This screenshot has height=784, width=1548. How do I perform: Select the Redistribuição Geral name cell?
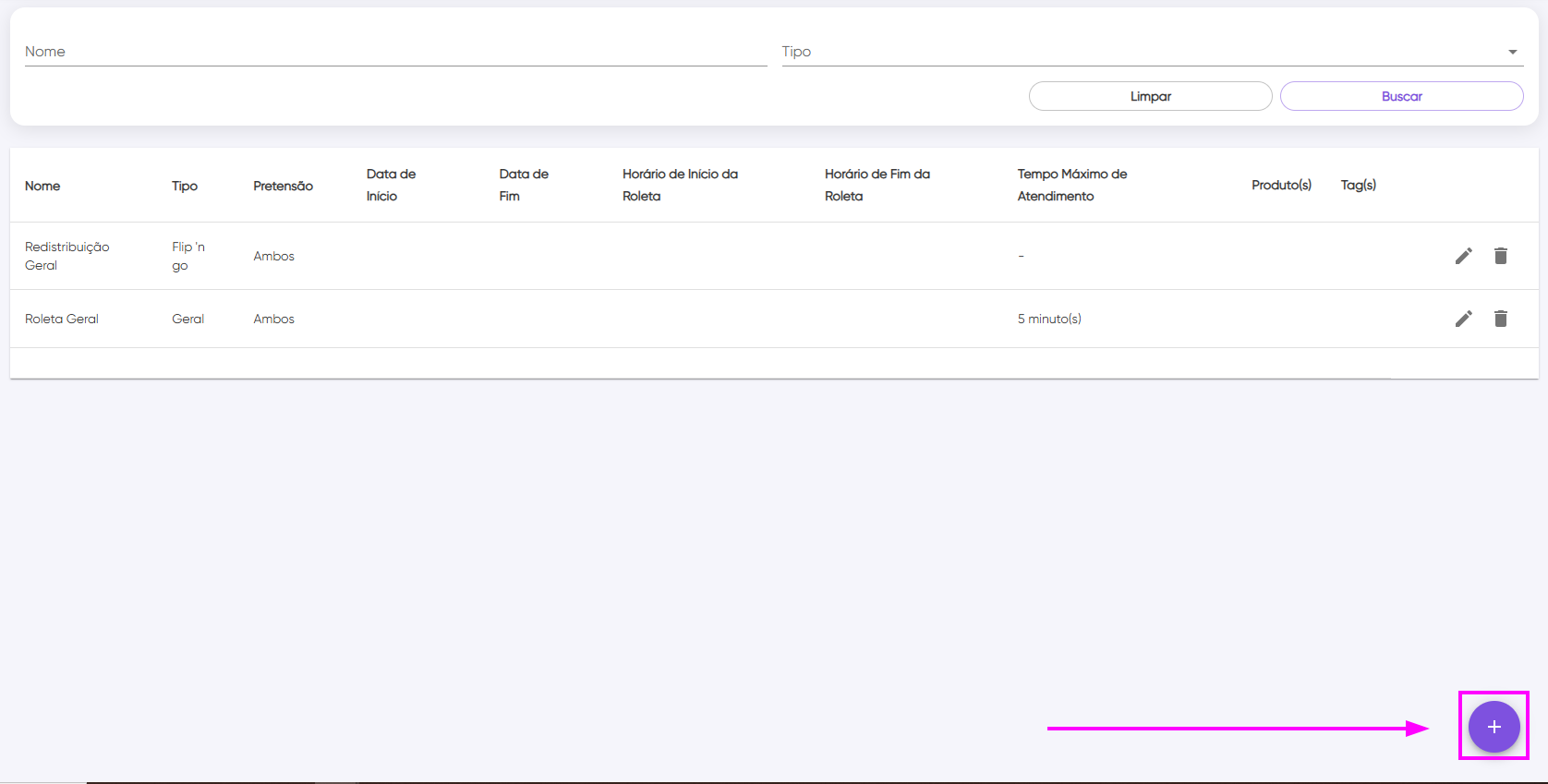[67, 256]
